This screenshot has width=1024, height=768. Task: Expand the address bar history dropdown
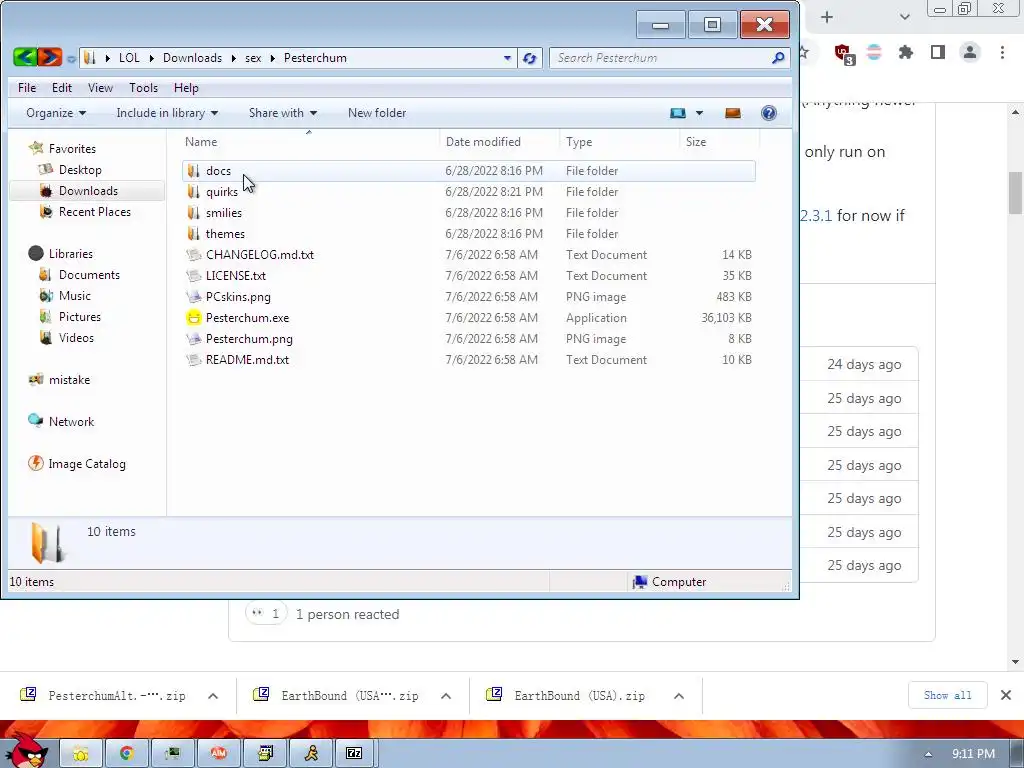(x=507, y=58)
